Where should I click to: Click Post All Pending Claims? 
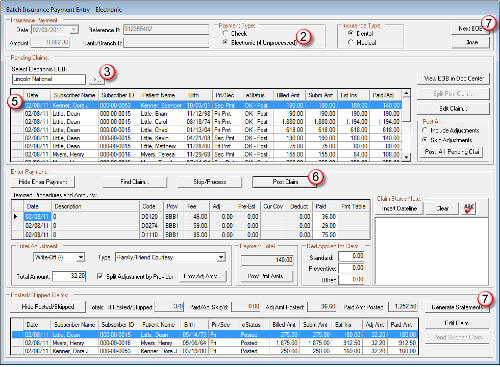[452, 152]
